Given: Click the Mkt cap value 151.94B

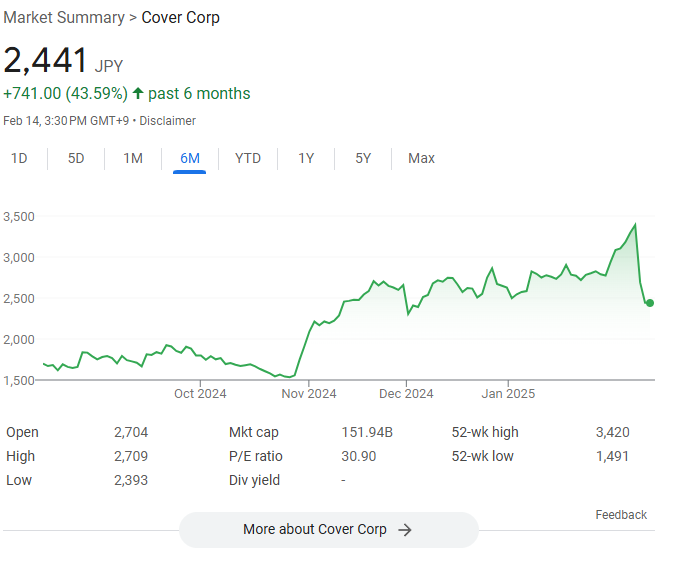Looking at the screenshot, I should coord(368,432).
